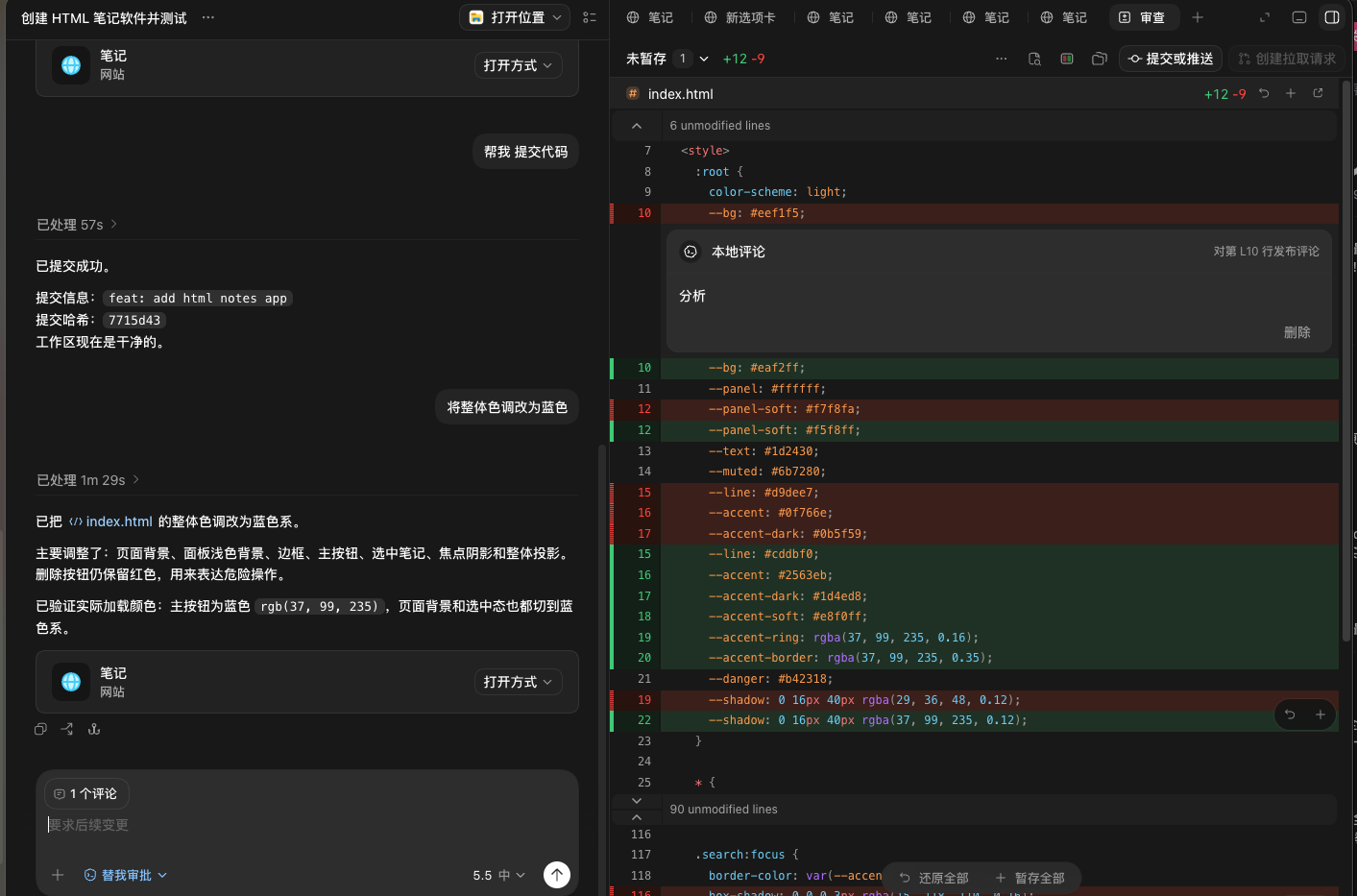This screenshot has height=896, width=1357.
Task: Send the message with the up-arrow button
Action: (x=557, y=874)
